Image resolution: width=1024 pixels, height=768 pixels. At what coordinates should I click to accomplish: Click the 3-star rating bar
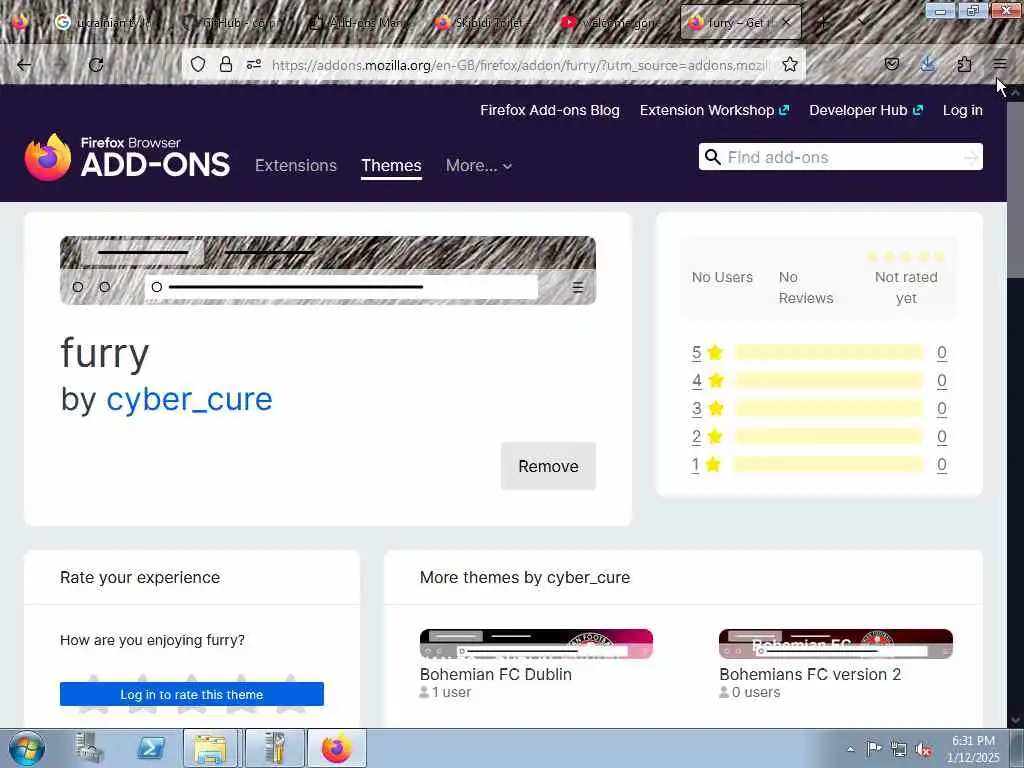point(829,408)
